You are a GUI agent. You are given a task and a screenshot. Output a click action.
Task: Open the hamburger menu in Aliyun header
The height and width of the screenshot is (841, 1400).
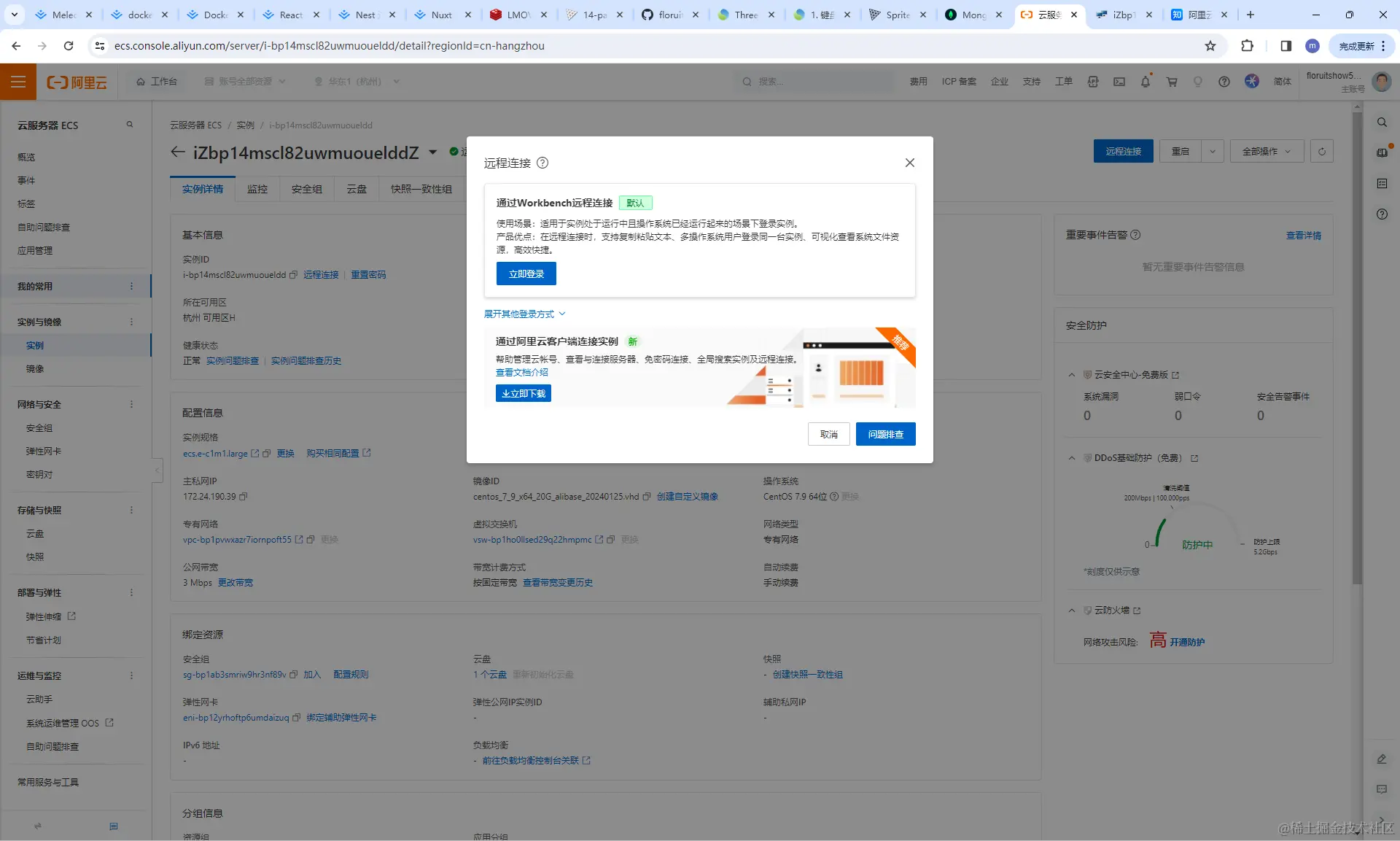(x=18, y=82)
